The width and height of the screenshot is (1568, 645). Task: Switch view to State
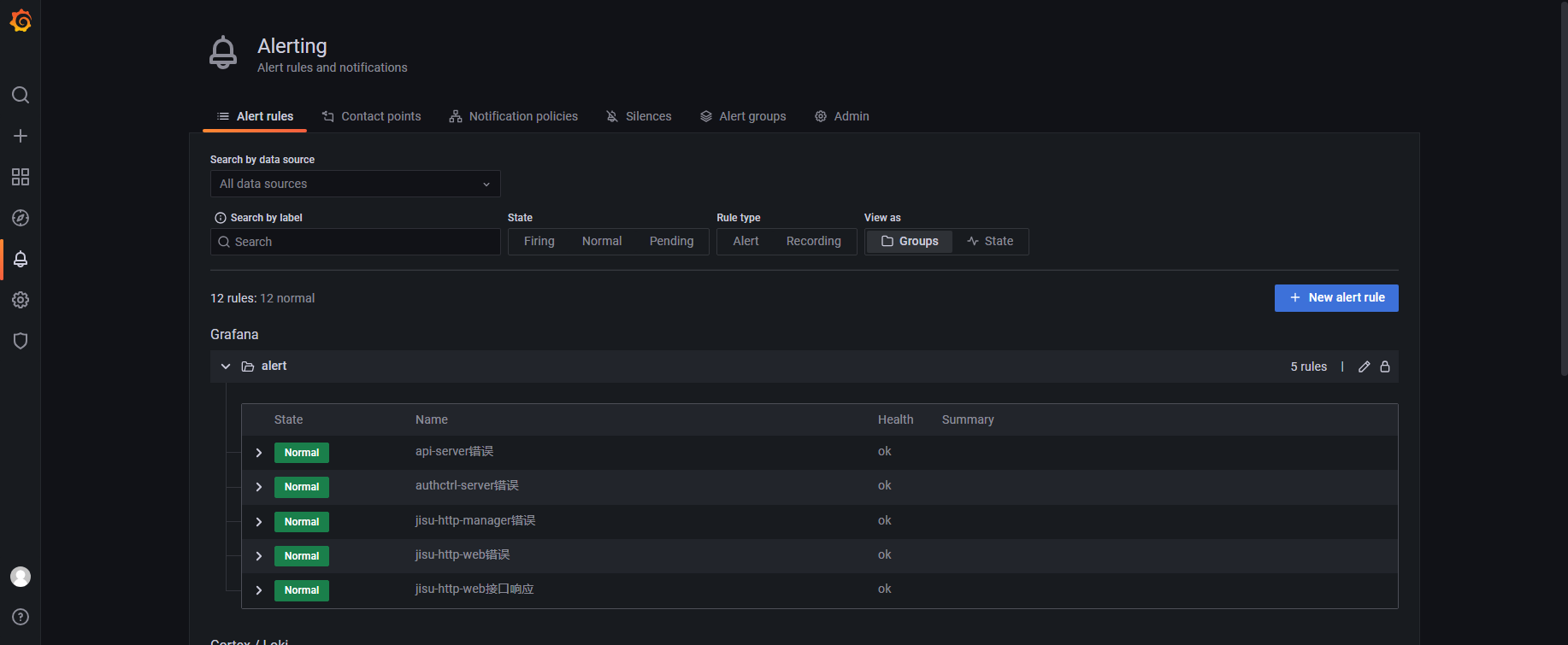[990, 242]
